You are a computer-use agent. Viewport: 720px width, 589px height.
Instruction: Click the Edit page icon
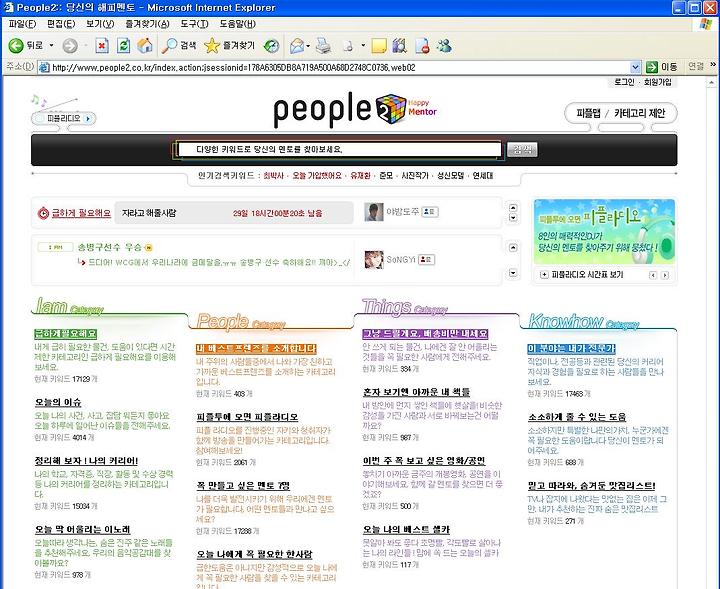tap(348, 45)
